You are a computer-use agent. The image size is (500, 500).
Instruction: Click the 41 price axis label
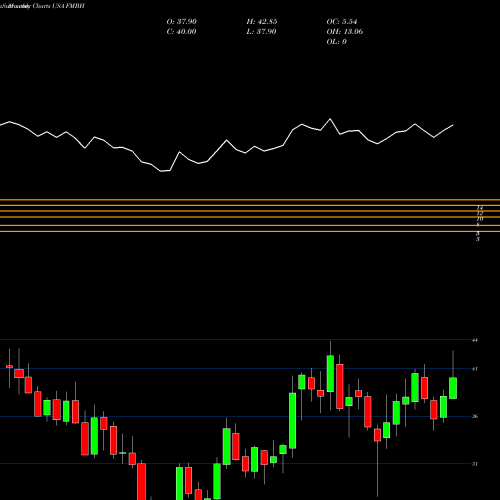click(475, 369)
